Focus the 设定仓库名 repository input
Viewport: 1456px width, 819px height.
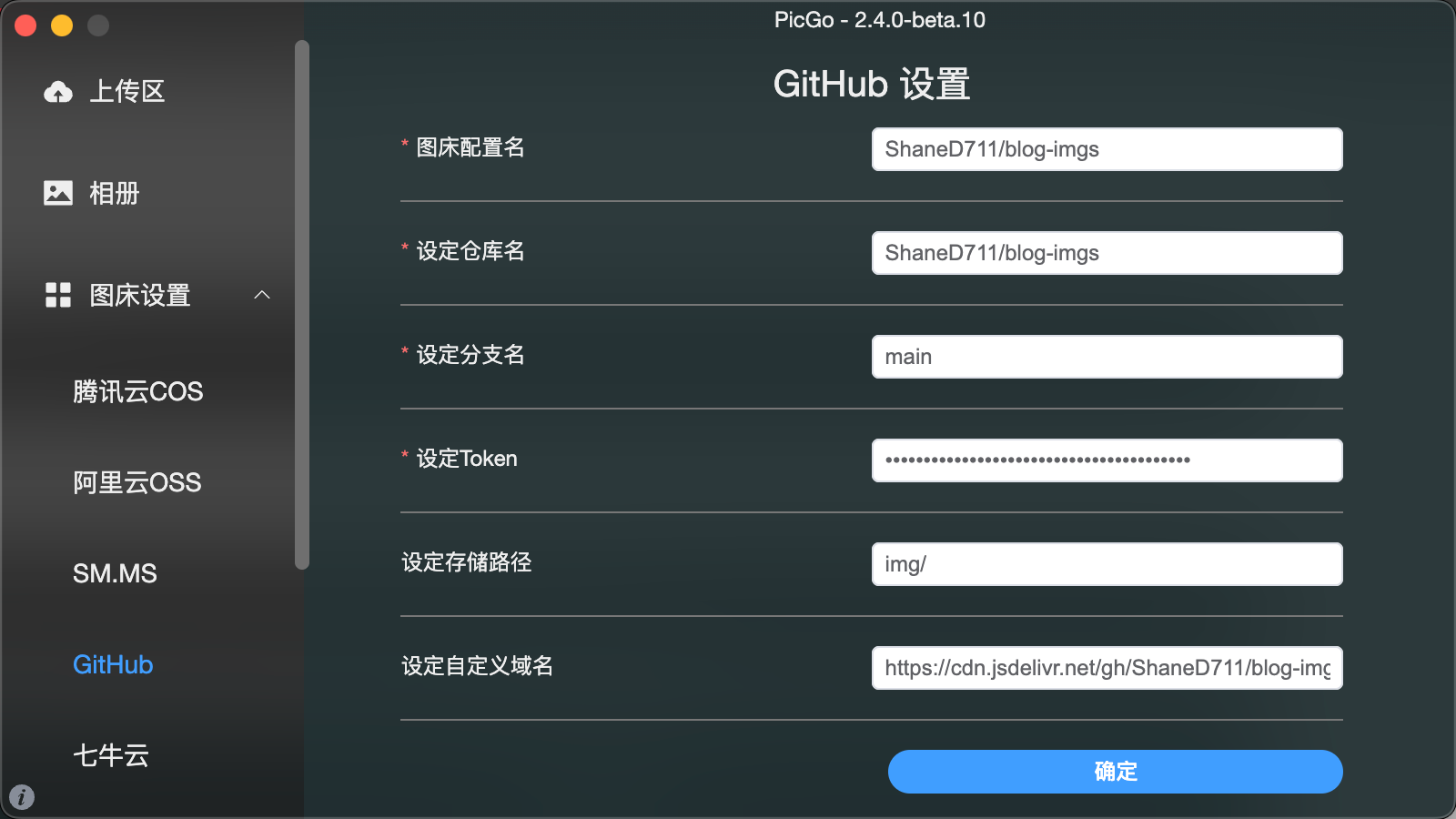[1107, 253]
